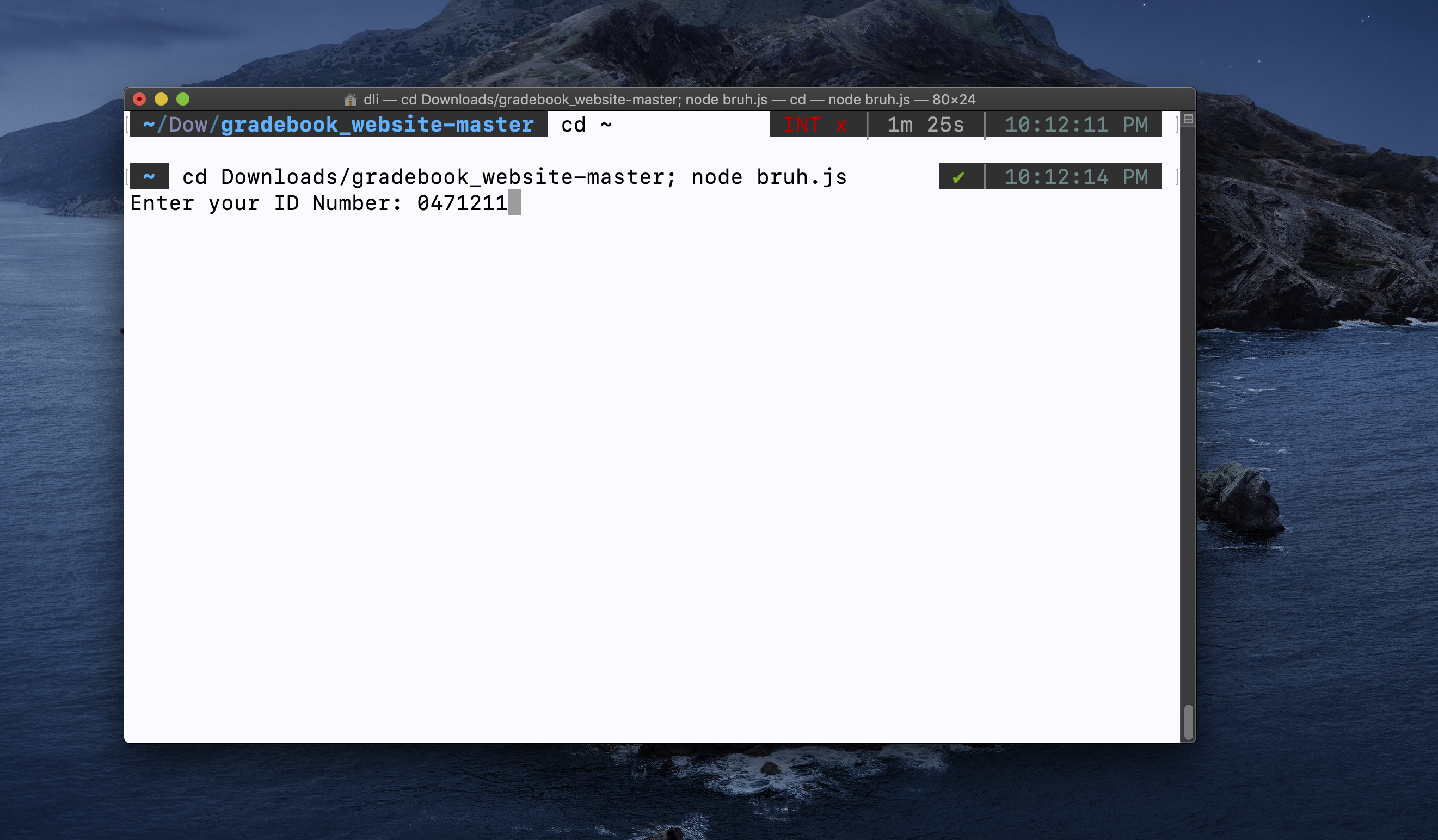This screenshot has height=840, width=1438.
Task: Click the split pane icon in terminal corner
Action: tap(1188, 119)
